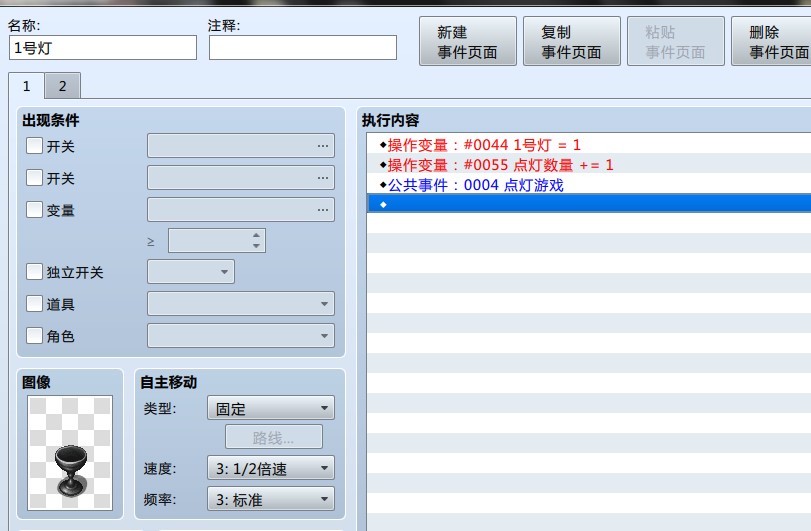
Task: Click the disabled 路线... button
Action: pos(274,437)
